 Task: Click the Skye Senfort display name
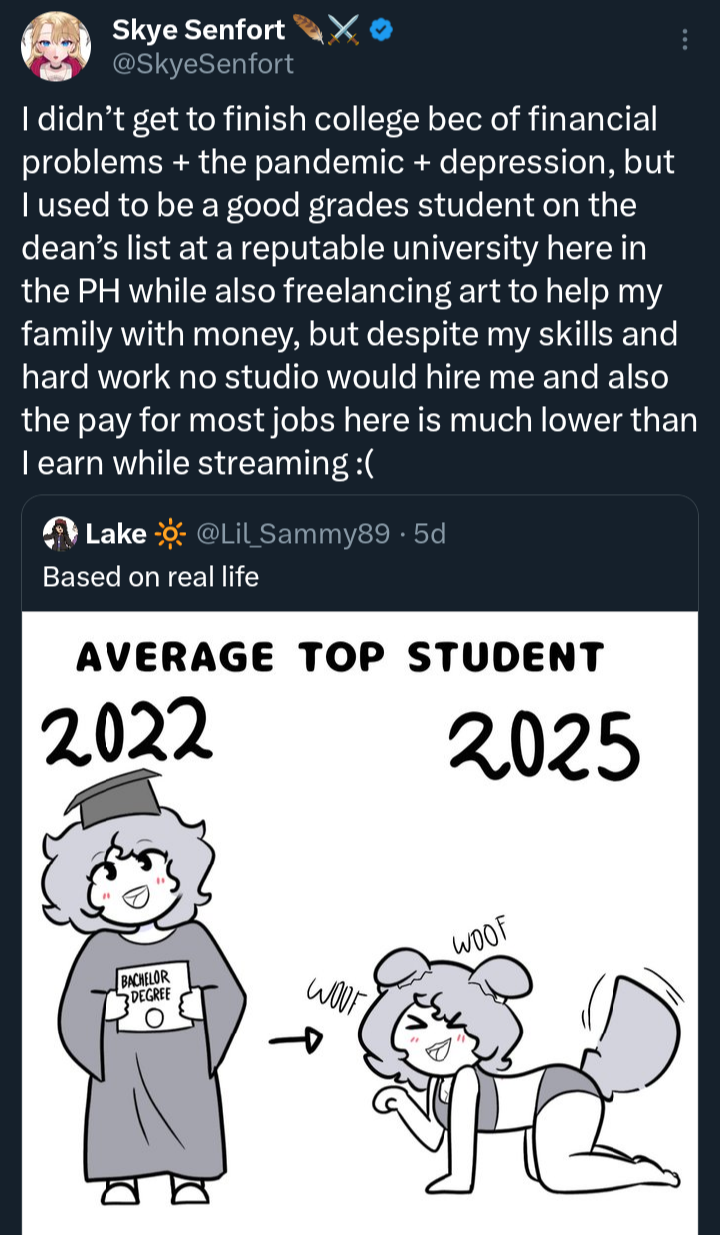click(x=198, y=31)
